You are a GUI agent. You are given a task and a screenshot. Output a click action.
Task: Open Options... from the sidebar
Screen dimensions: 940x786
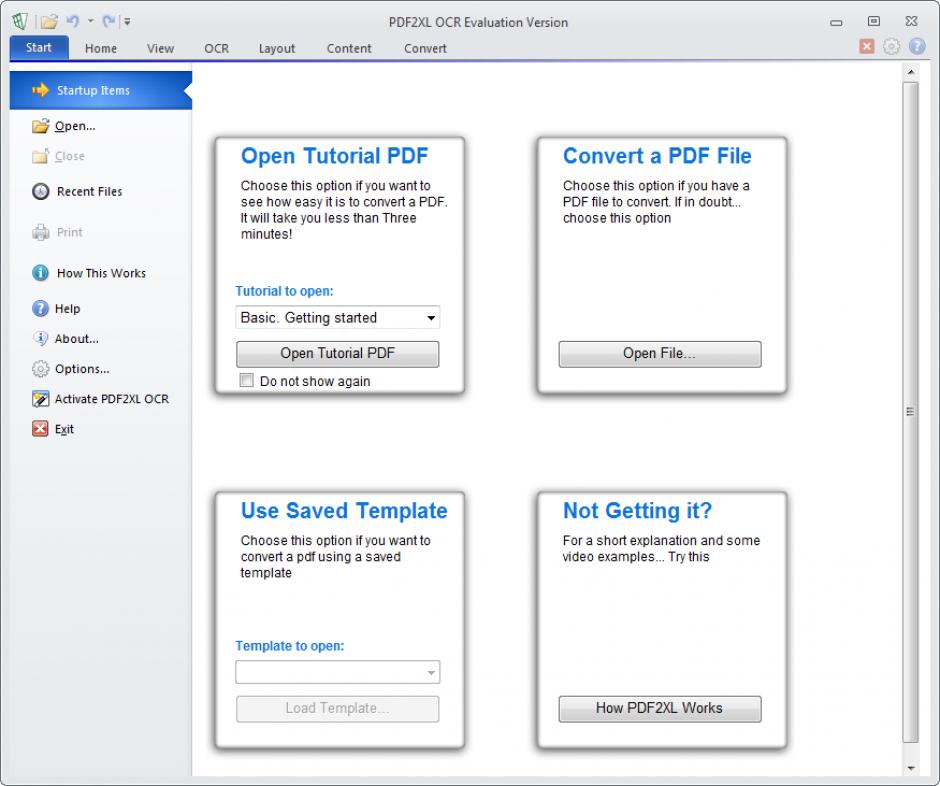pos(82,369)
